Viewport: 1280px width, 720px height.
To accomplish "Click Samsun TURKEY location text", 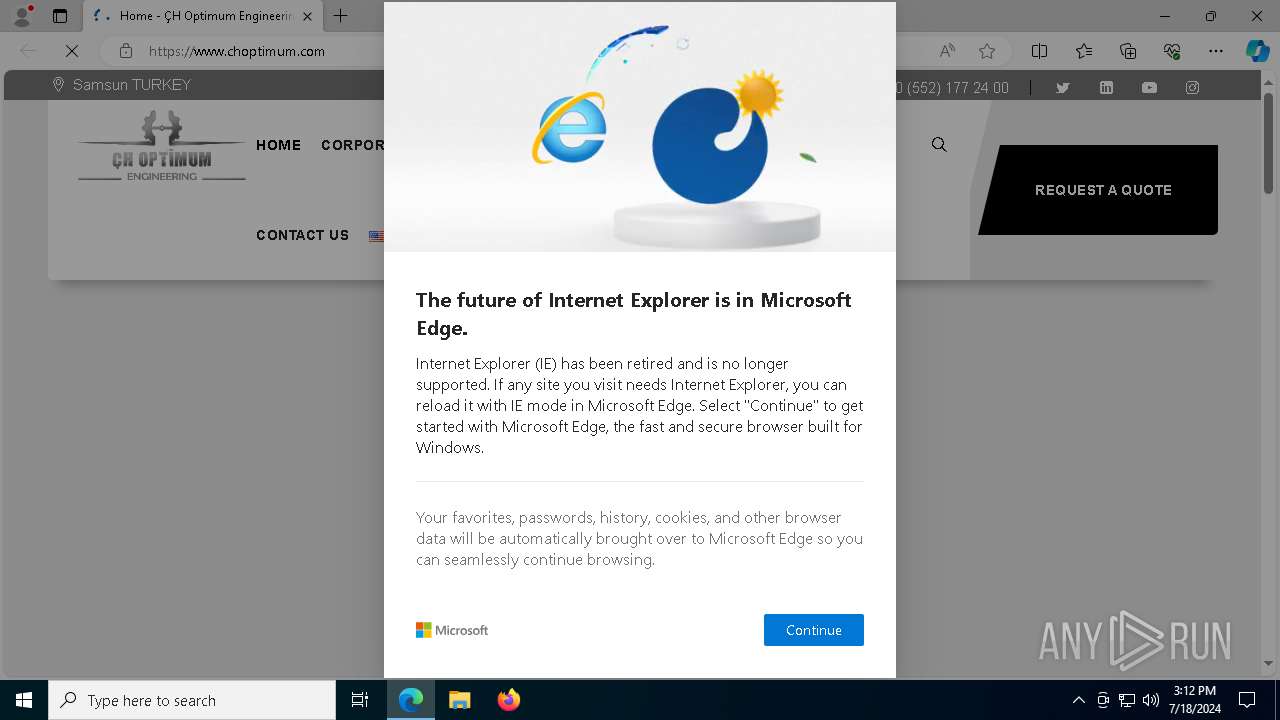I will [131, 85].
